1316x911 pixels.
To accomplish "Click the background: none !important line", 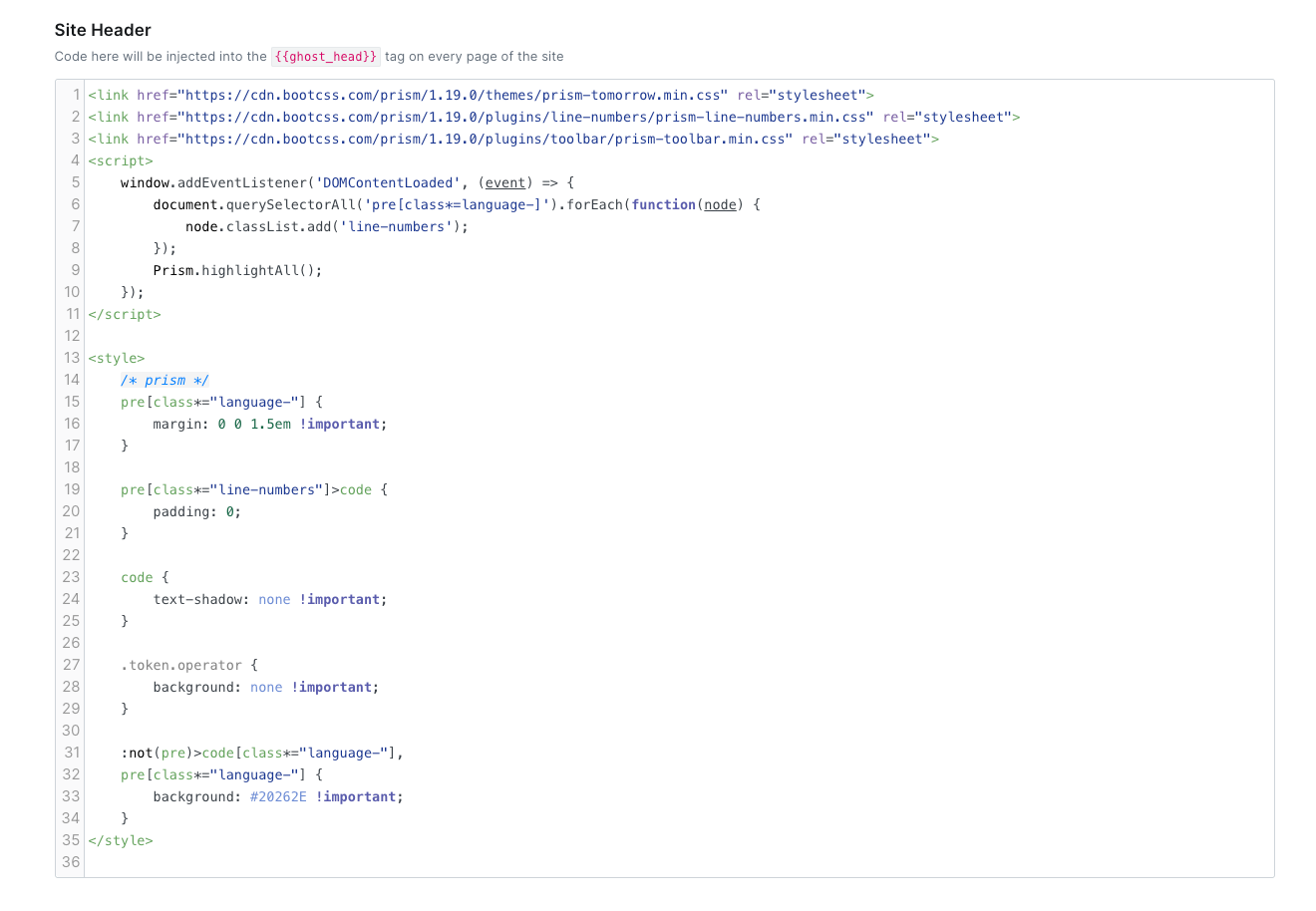I will point(266,688).
